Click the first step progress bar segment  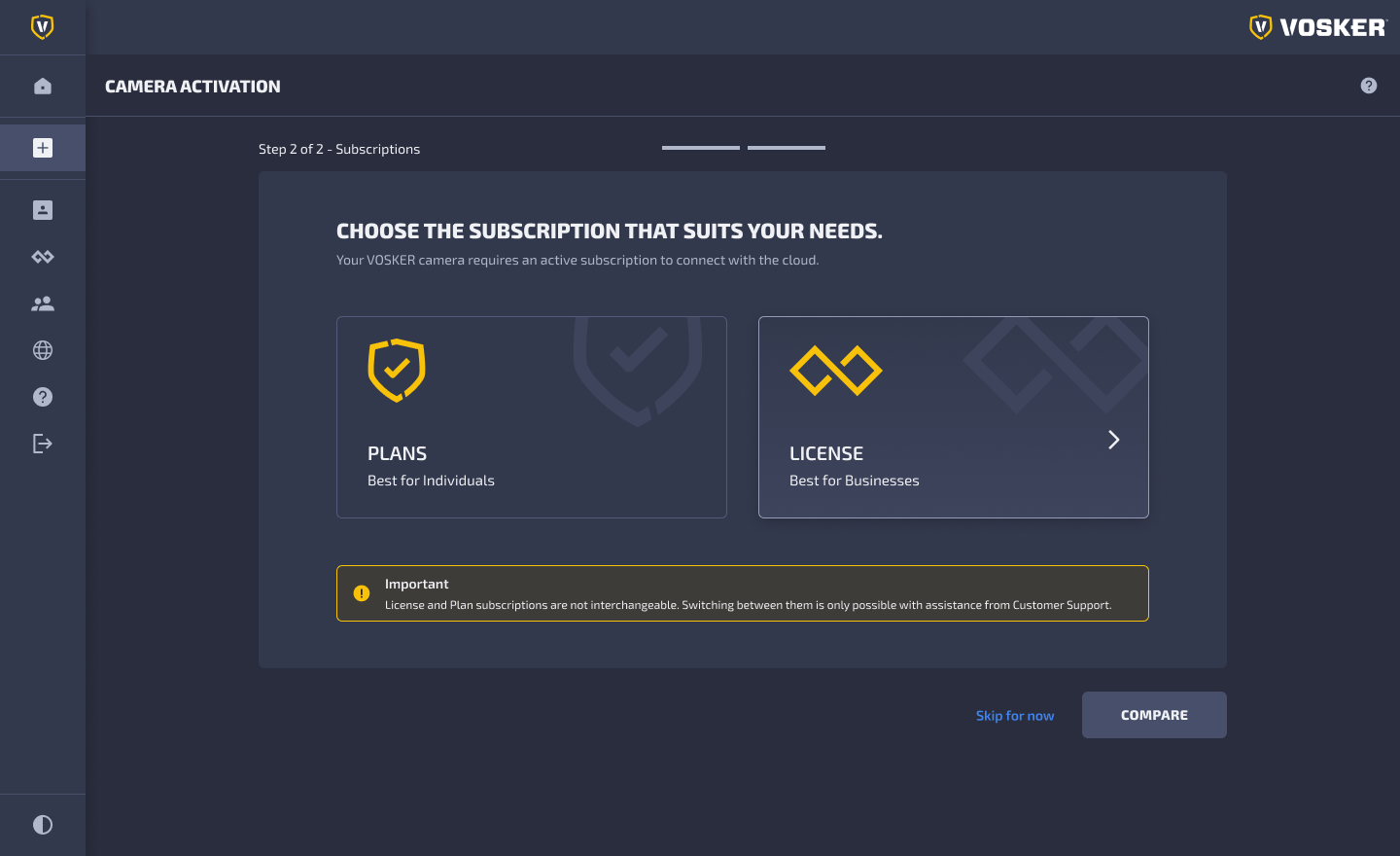click(x=701, y=148)
